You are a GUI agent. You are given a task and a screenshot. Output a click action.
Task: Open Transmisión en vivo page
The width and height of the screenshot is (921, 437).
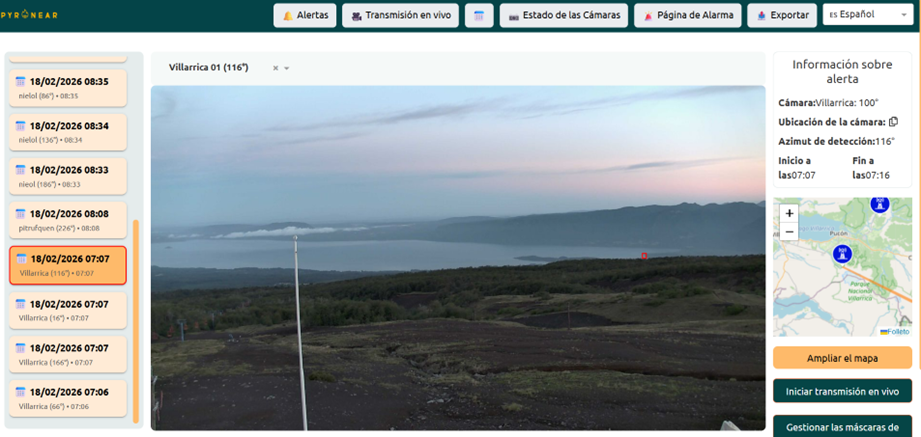coord(400,15)
